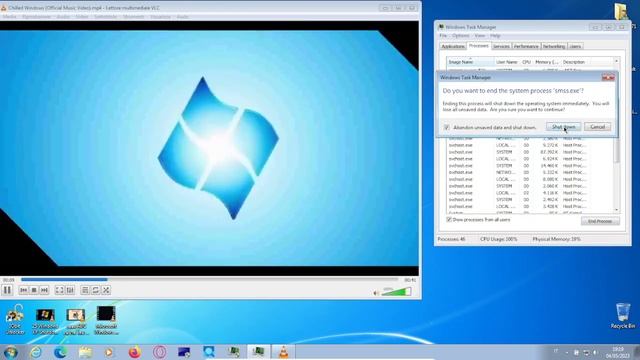Select the Processes tab in Task Manager
Screen dimensions: 640x360
[479, 46]
